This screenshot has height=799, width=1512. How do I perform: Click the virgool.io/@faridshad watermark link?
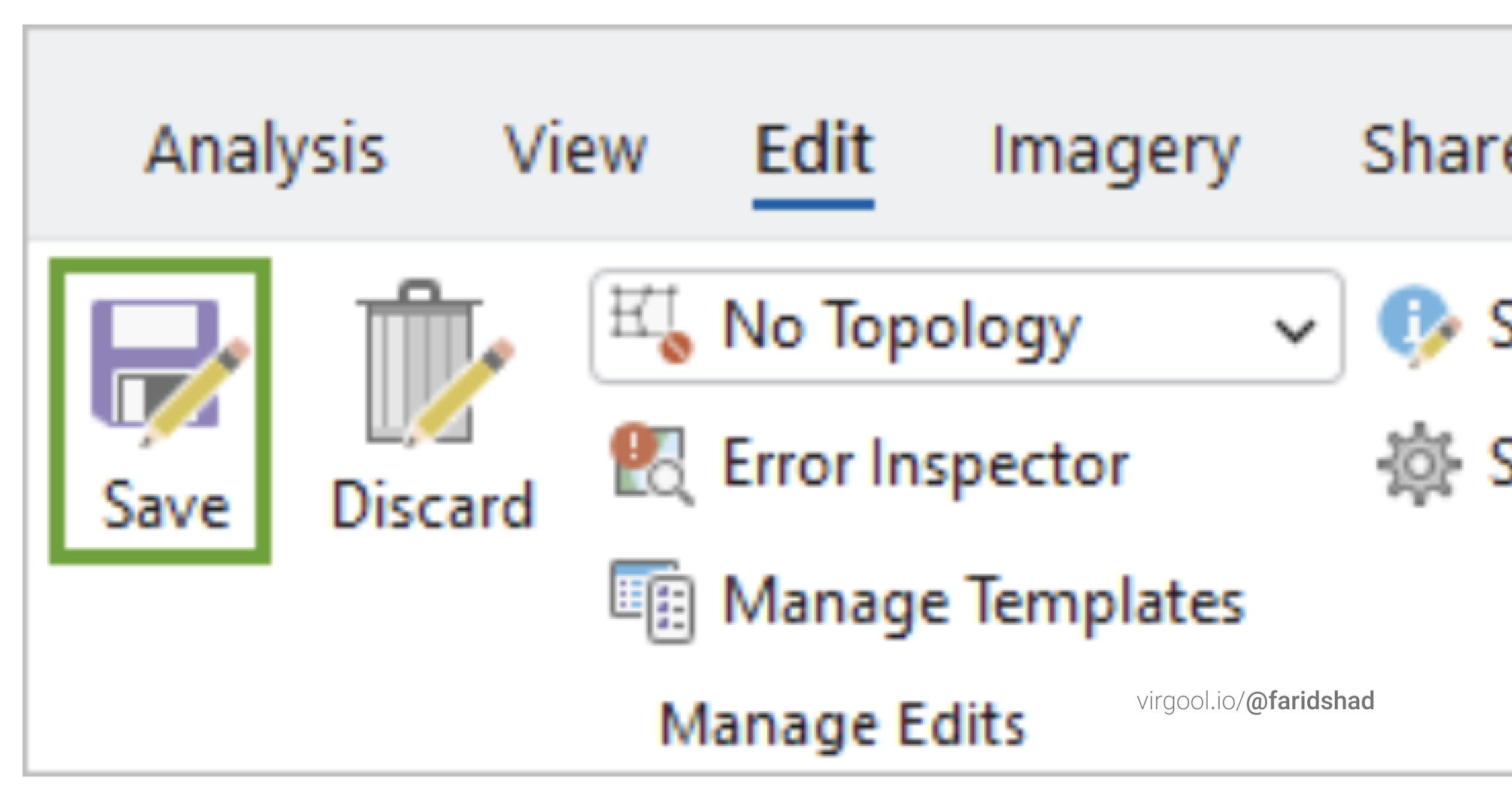[1255, 701]
